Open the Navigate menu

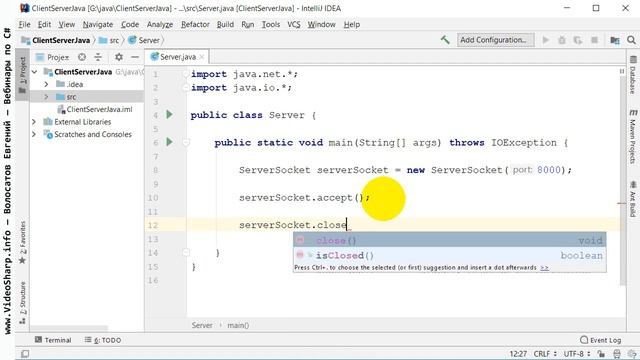(98, 24)
